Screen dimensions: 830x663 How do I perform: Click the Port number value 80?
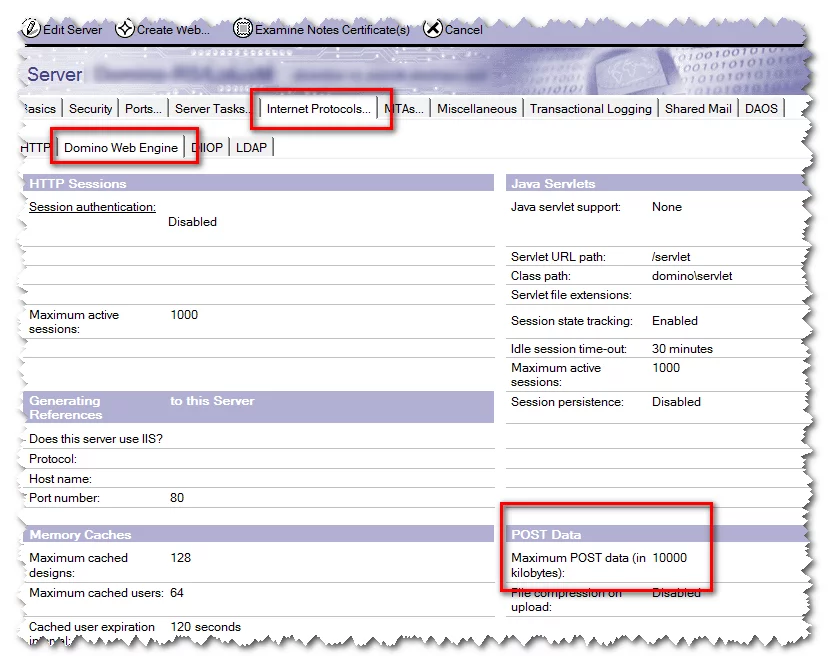(x=179, y=498)
